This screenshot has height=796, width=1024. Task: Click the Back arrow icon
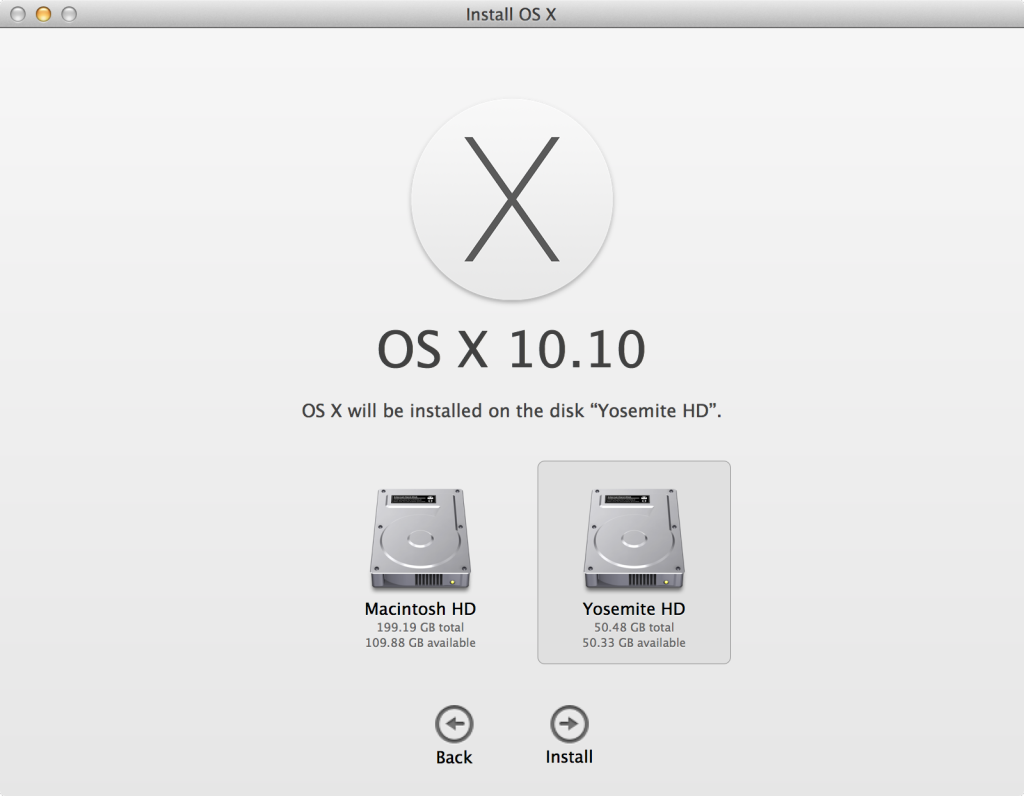pyautogui.click(x=454, y=724)
